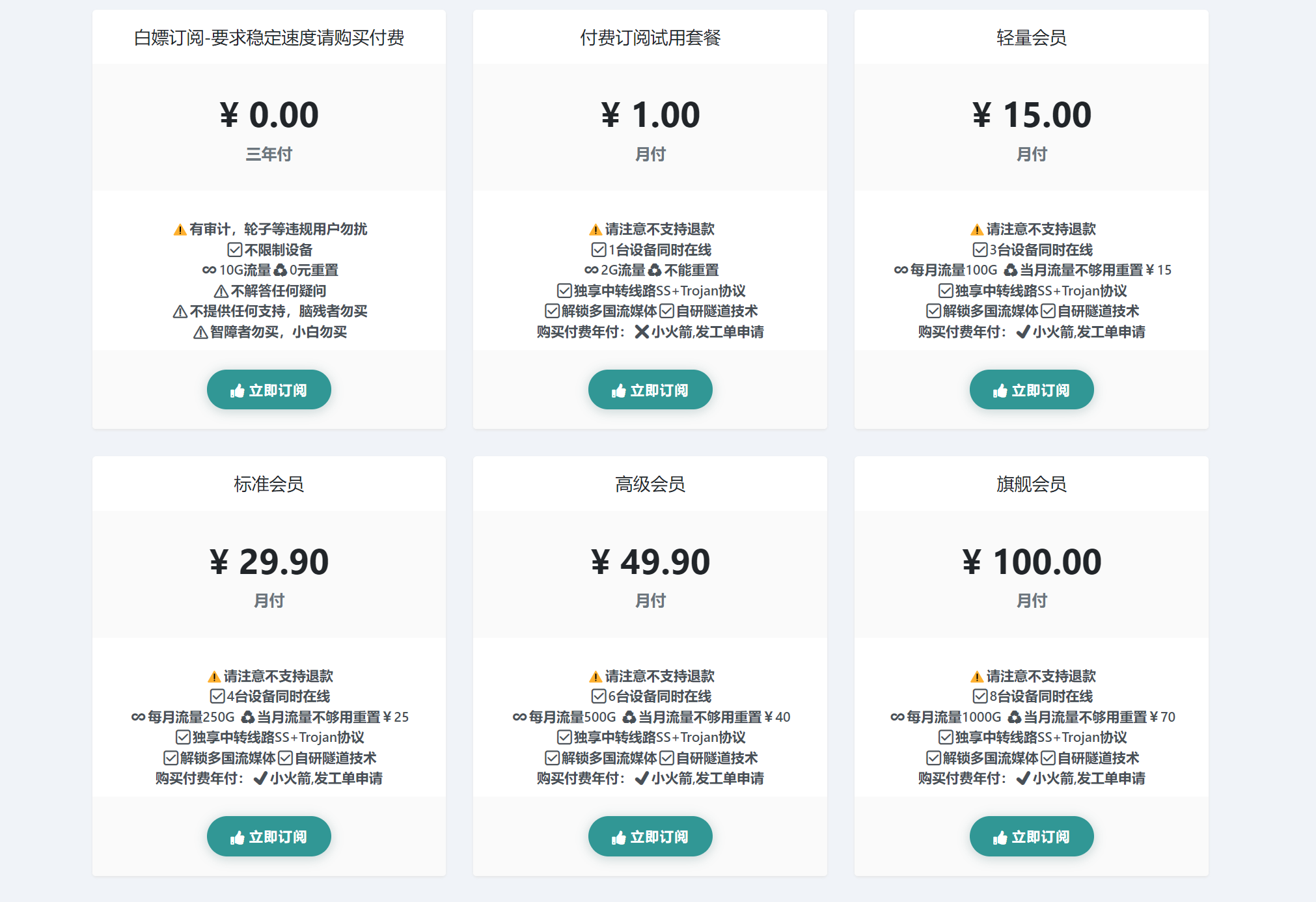Subscribe to the 旗舰会员 plan
1316x902 pixels.
(x=1031, y=836)
